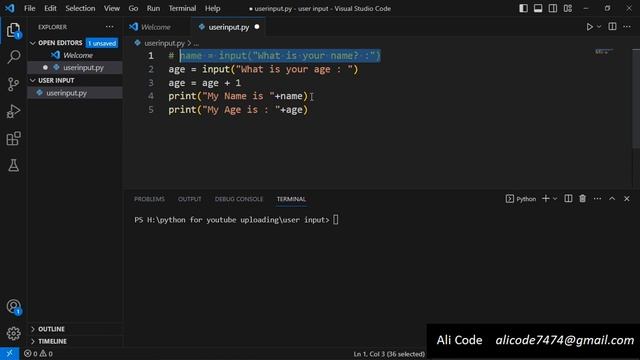Toggle the primary side bar layout icon
Viewport: 640px width, 360px height.
[x=523, y=9]
